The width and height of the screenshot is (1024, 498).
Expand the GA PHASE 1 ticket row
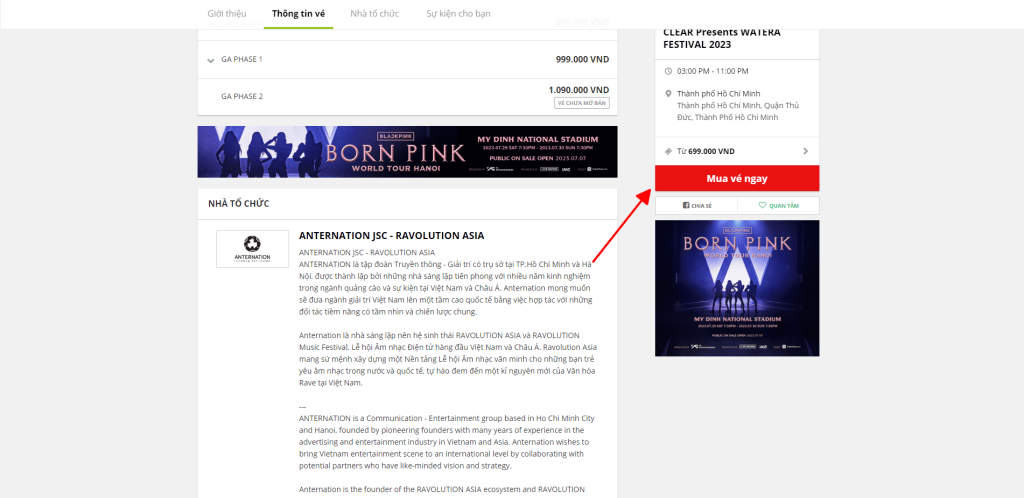(x=407, y=59)
